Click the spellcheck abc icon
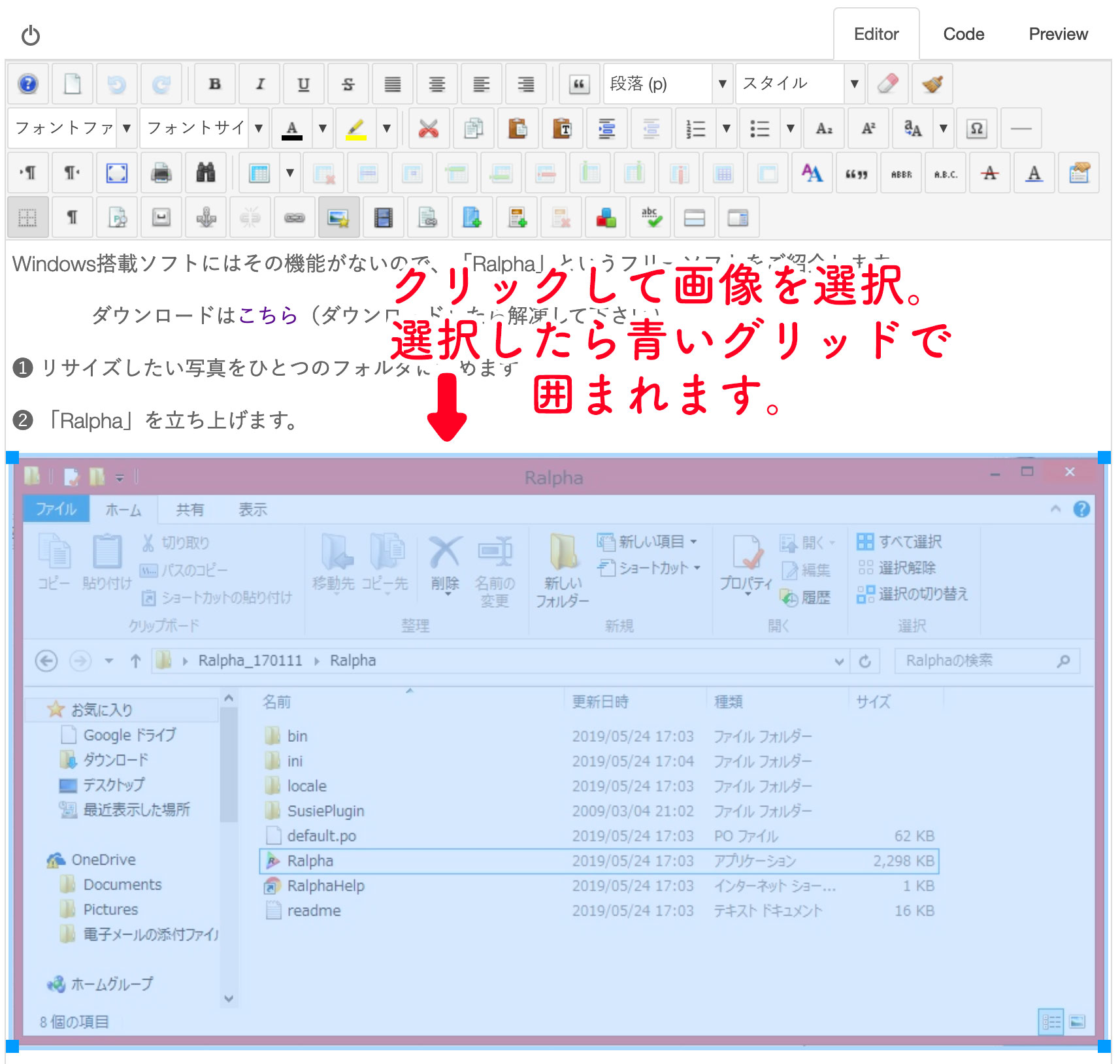The width and height of the screenshot is (1120, 1064). 651,218
